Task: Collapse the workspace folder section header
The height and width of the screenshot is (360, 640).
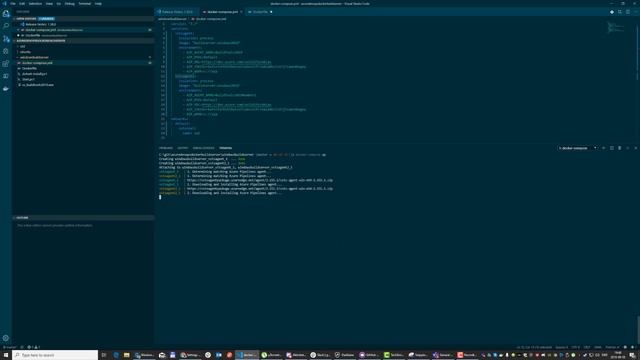Action: 84,41
